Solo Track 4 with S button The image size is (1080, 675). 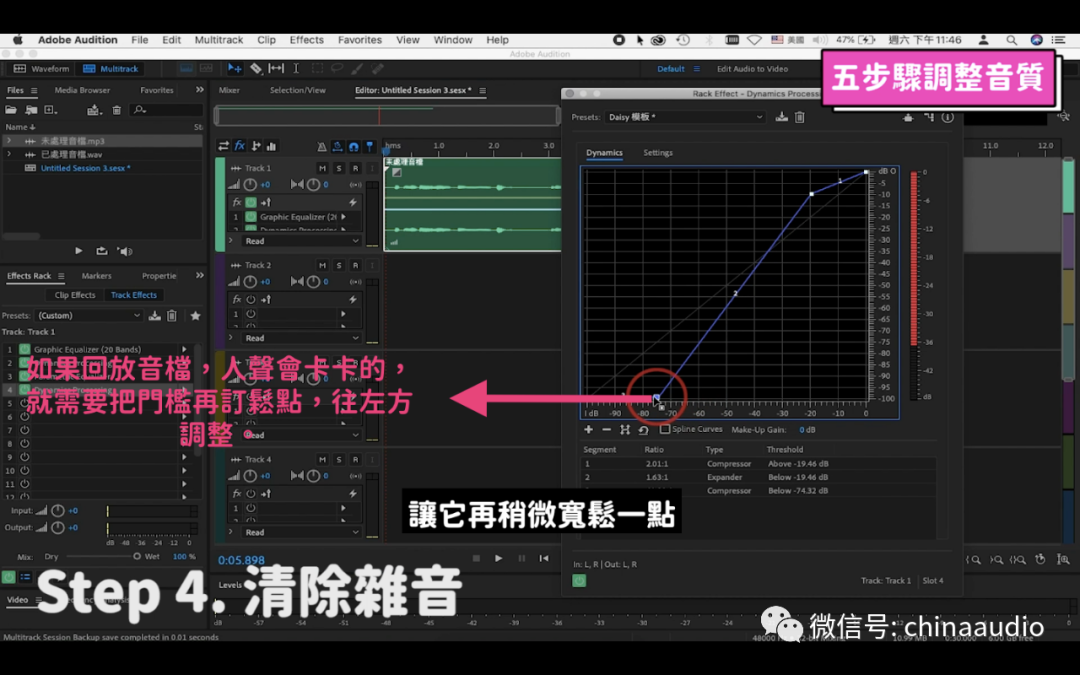tap(339, 459)
